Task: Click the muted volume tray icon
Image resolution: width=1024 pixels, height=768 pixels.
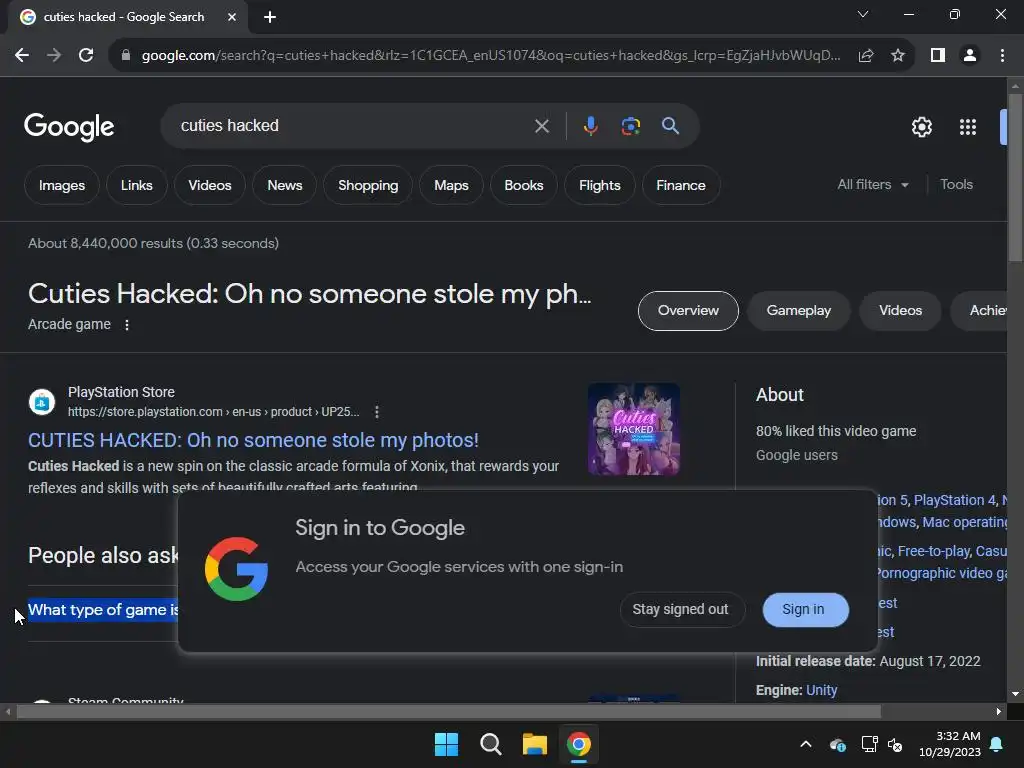Action: click(895, 744)
